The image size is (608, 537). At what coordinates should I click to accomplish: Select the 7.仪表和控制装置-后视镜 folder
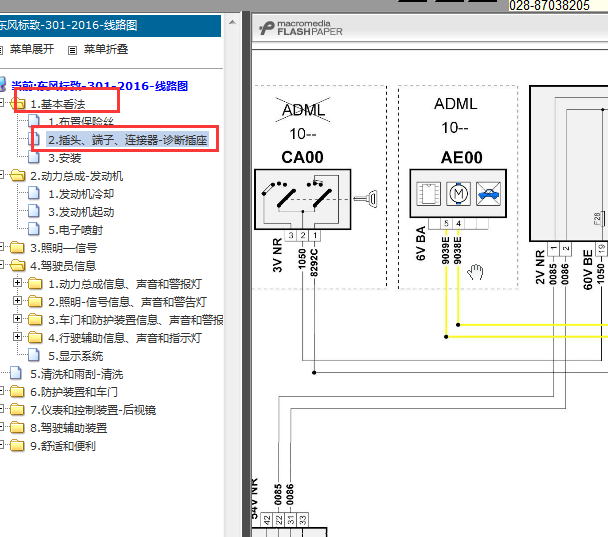[x=93, y=410]
